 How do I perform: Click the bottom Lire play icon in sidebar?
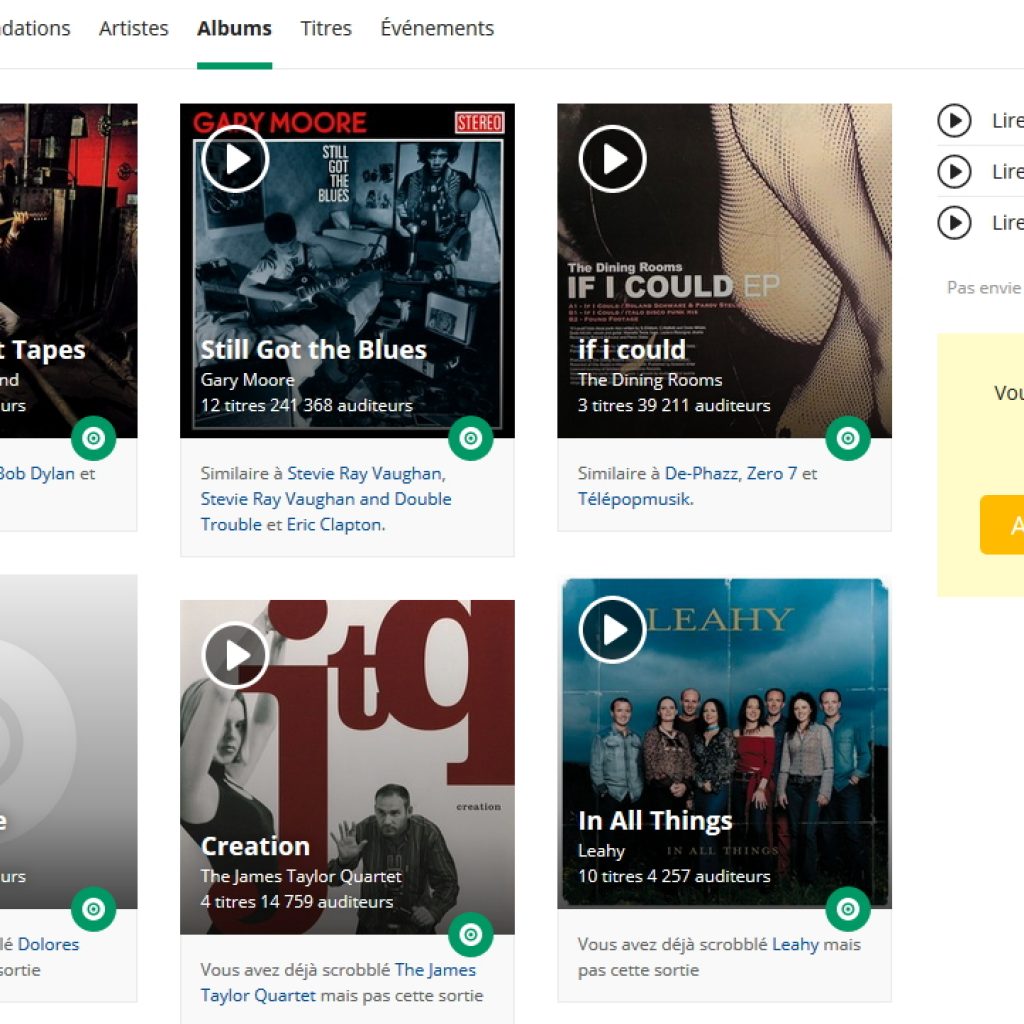[954, 223]
